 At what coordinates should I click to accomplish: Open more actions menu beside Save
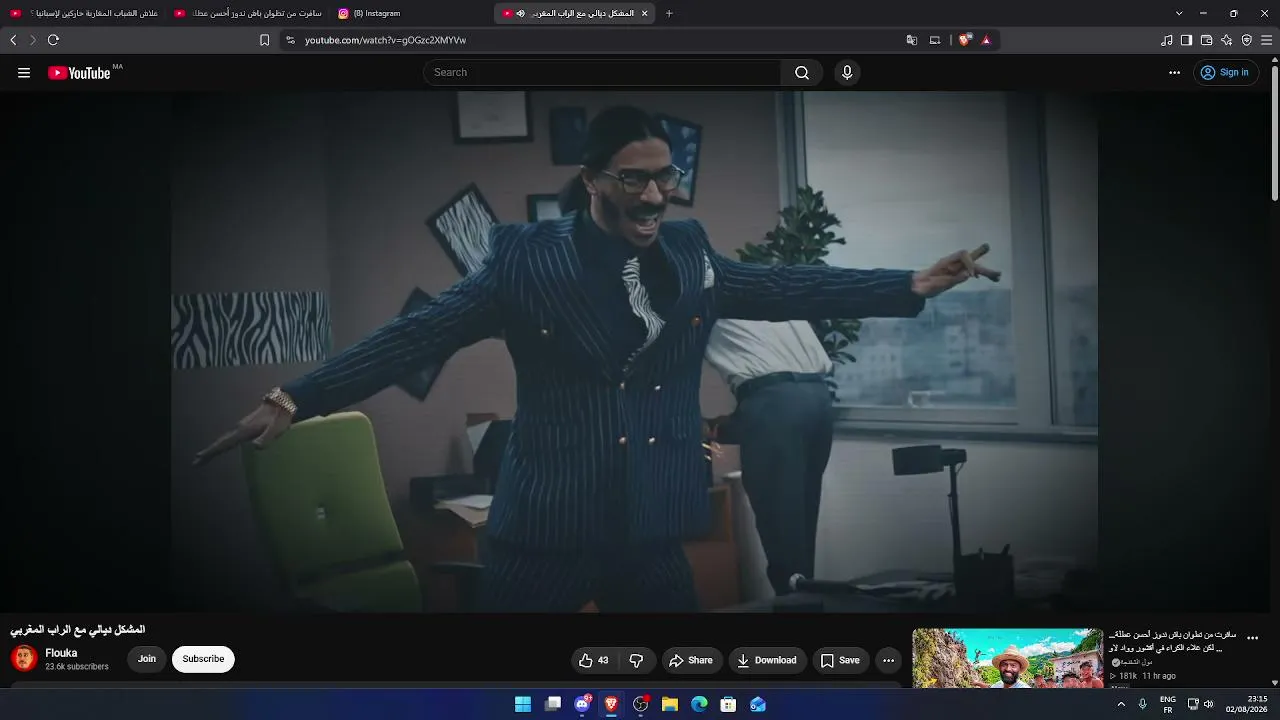pos(888,660)
